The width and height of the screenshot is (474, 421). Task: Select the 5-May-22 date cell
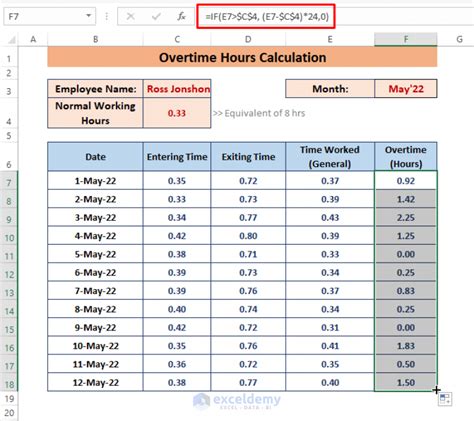pos(95,254)
